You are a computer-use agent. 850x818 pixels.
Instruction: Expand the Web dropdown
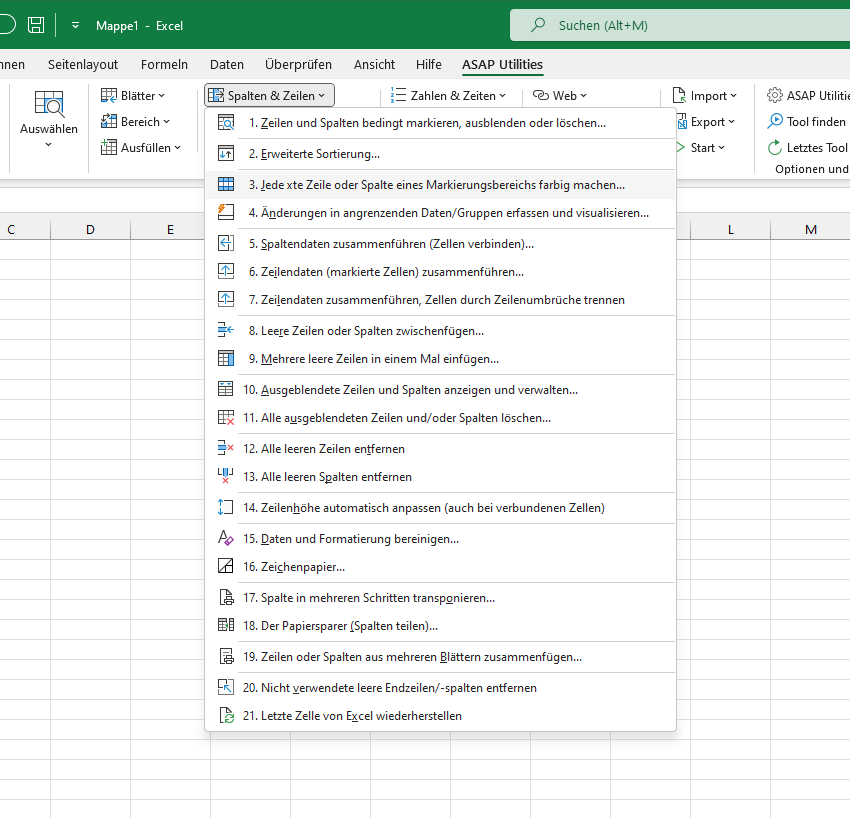pos(559,95)
